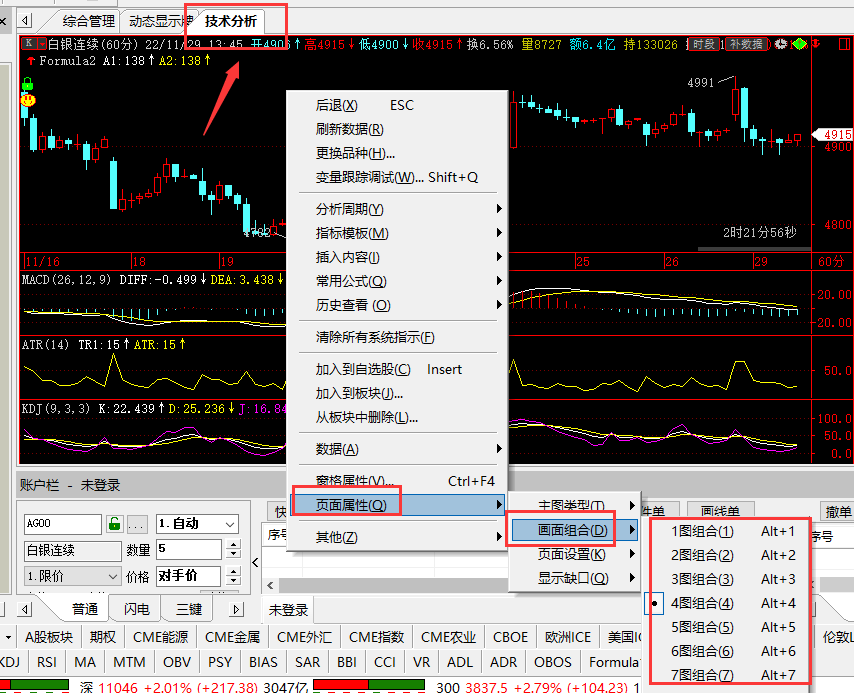
Task: Select the RSI indicator tab
Action: [47, 662]
